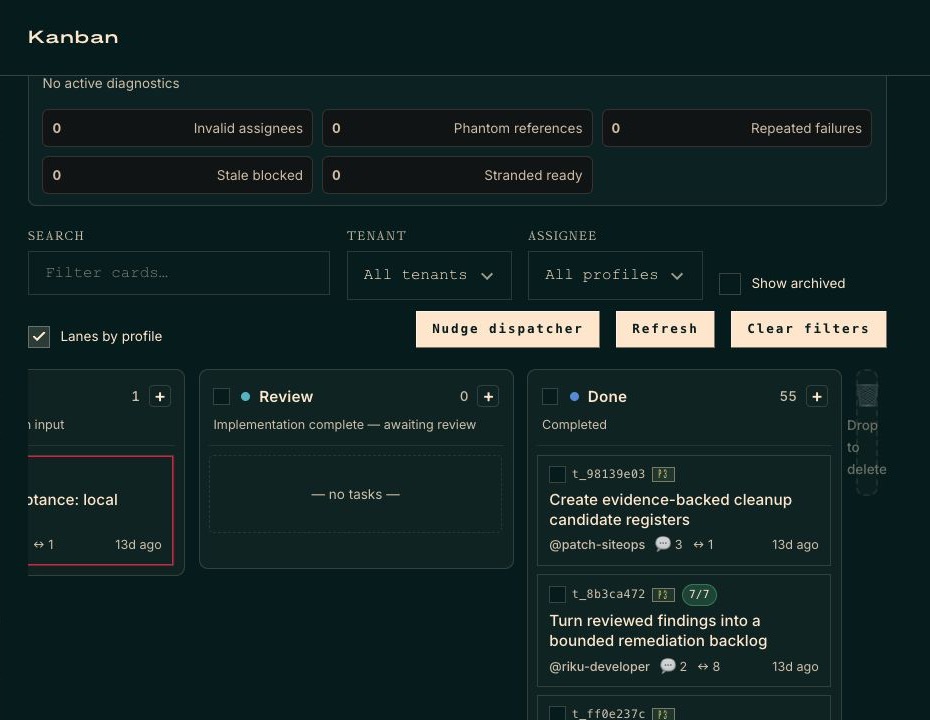Open the Stranded ready diagnostic tile
930x720 pixels.
coord(457,175)
